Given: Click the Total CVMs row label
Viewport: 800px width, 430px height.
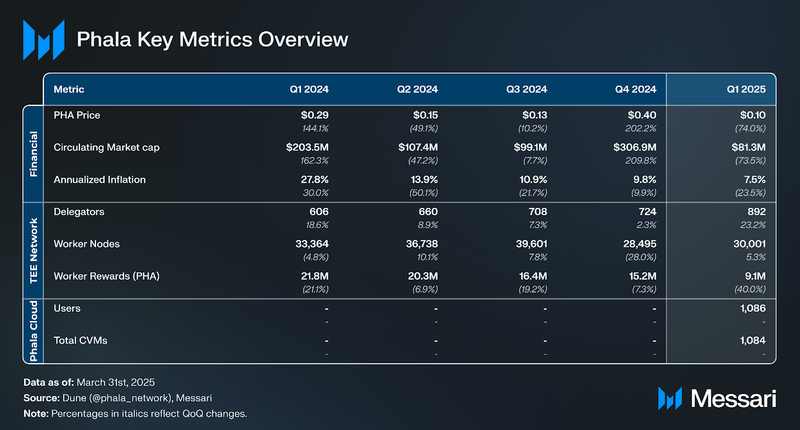Looking at the screenshot, I should [x=80, y=342].
